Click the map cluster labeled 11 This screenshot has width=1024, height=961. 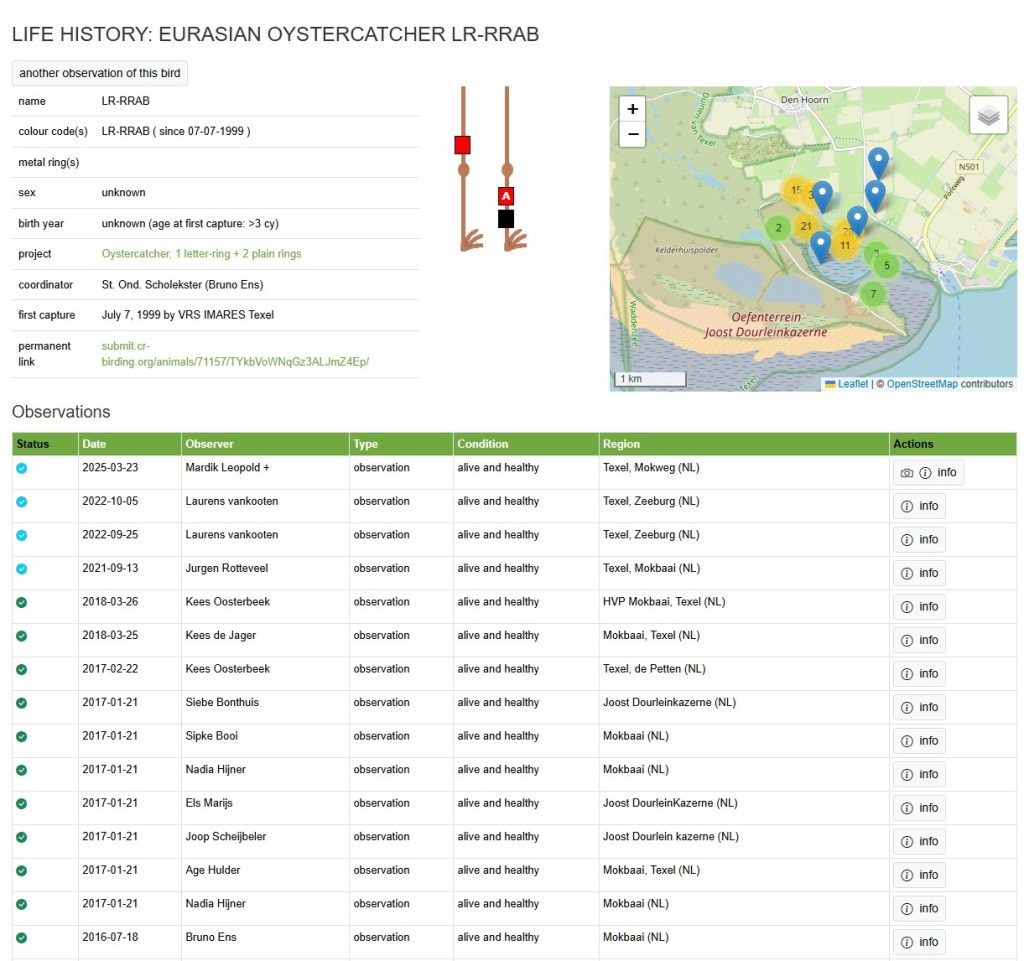[845, 245]
